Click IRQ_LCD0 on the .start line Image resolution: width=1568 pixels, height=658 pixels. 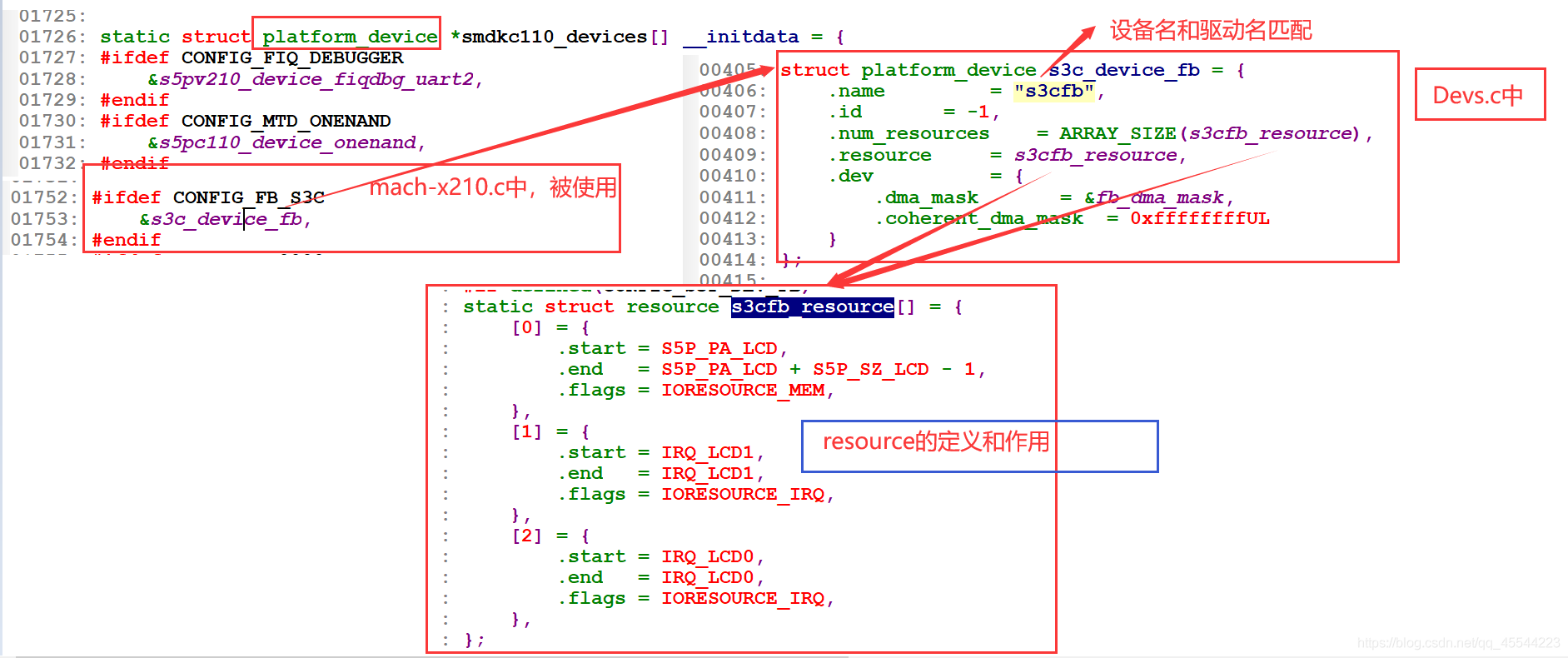click(x=708, y=556)
